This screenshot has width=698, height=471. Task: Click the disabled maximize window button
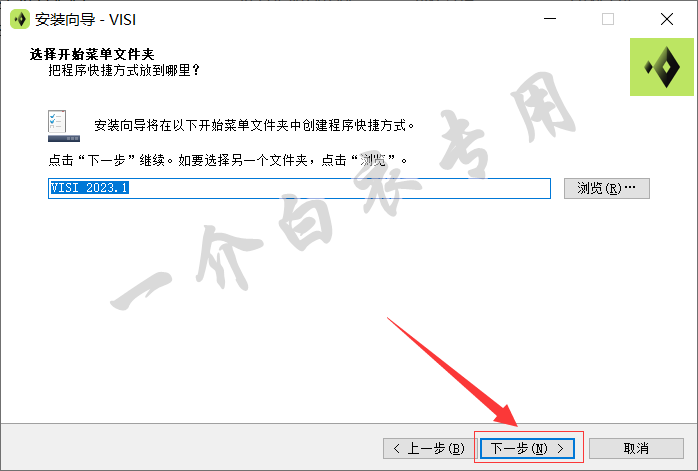coord(608,19)
